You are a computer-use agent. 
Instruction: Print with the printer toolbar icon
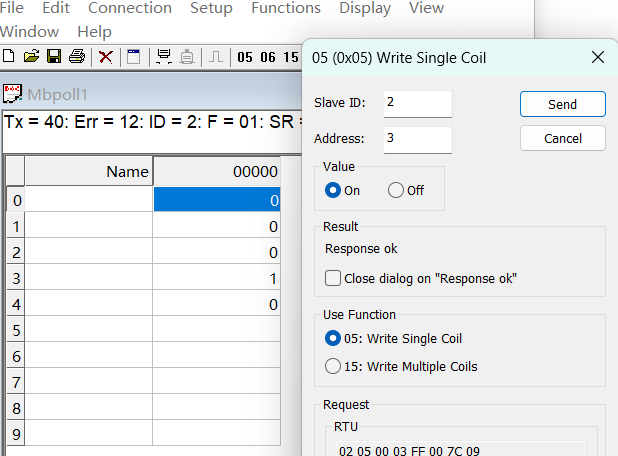tap(77, 57)
